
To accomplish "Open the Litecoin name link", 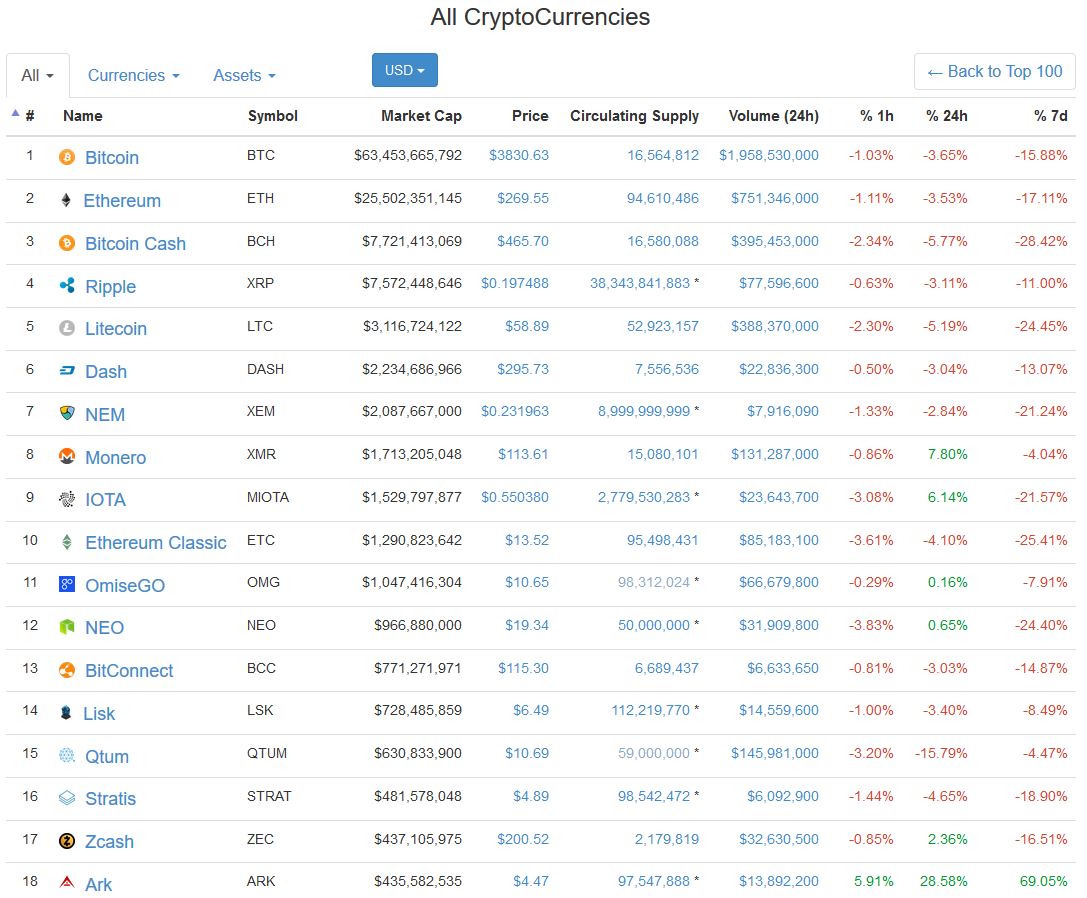I will click(116, 329).
